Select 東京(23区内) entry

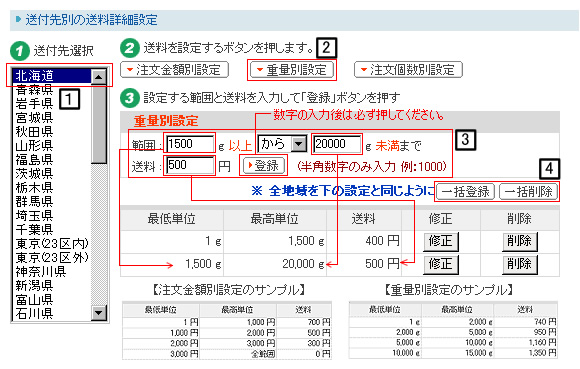tap(52, 244)
